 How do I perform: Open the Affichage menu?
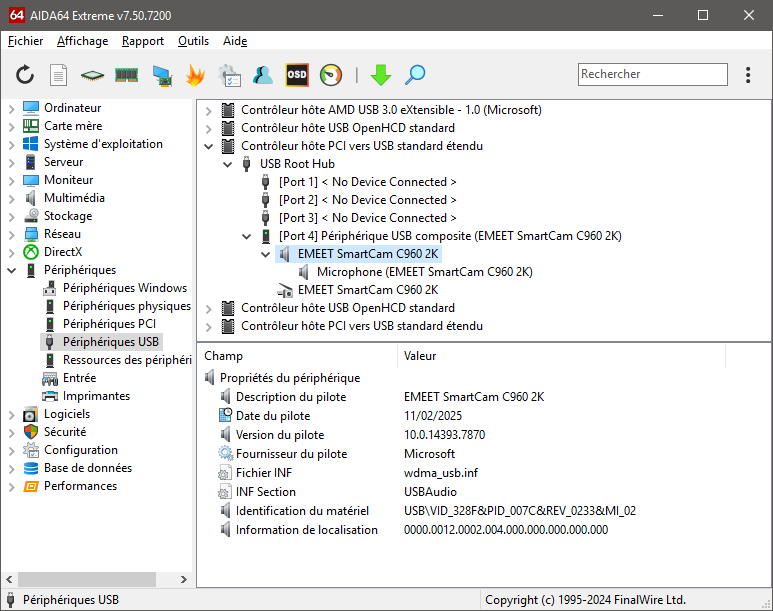pos(82,41)
